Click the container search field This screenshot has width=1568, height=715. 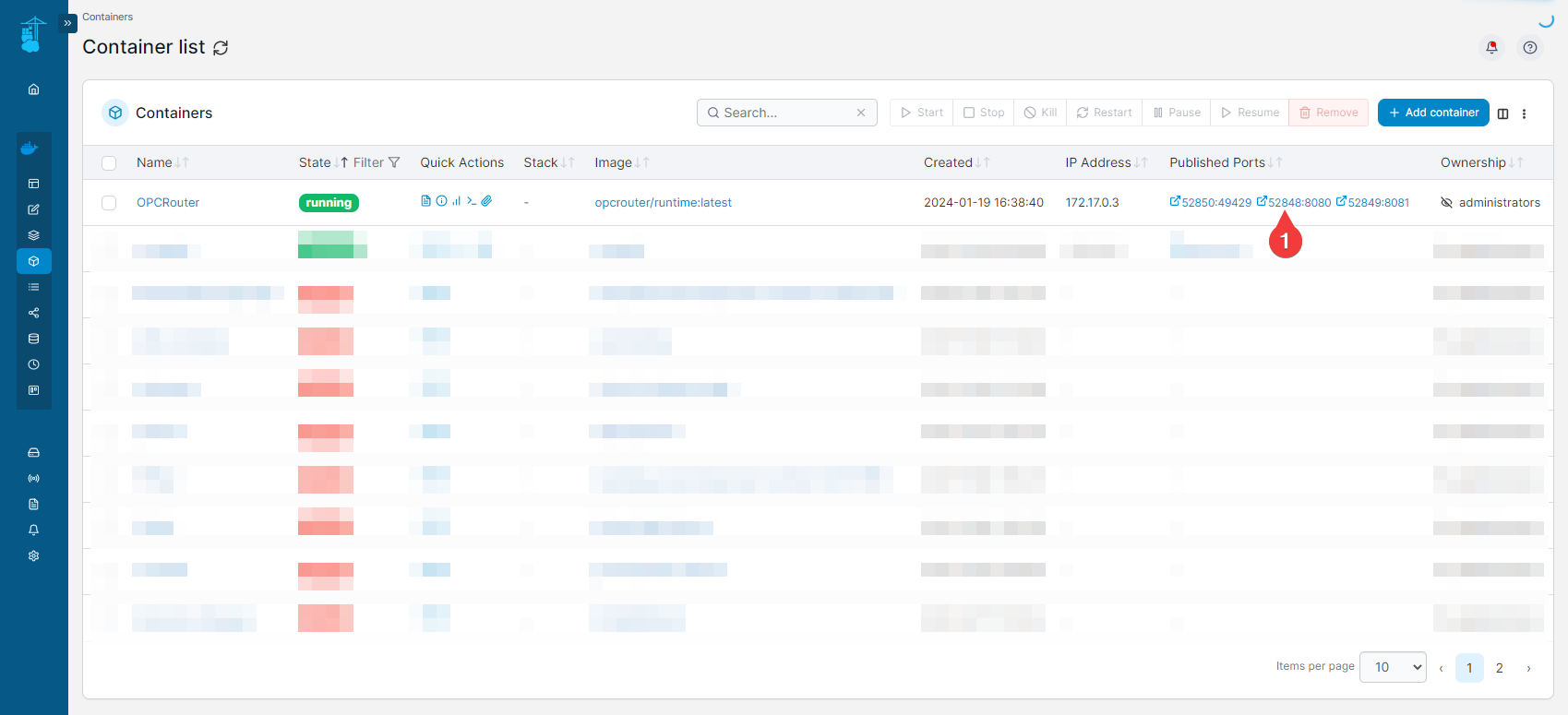(786, 113)
